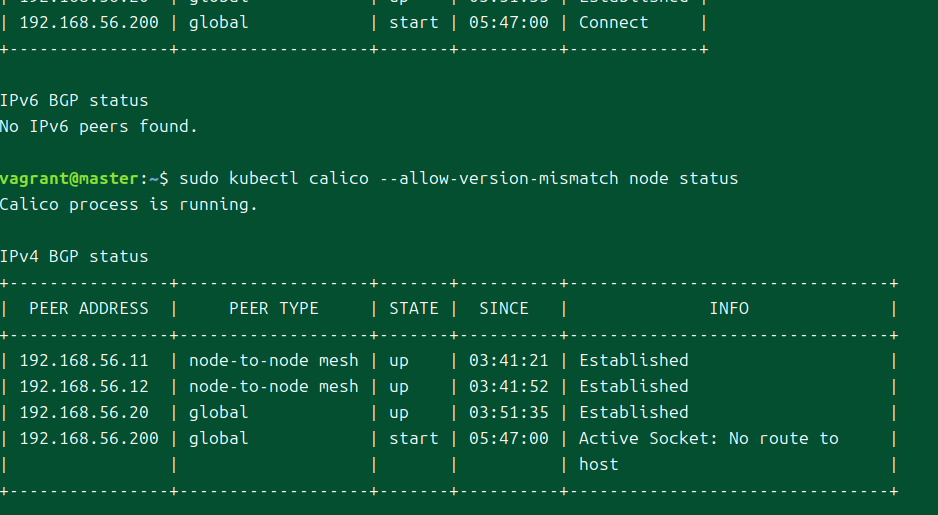Click the 03:51:35 timestamp
938x515 pixels.
(x=509, y=413)
